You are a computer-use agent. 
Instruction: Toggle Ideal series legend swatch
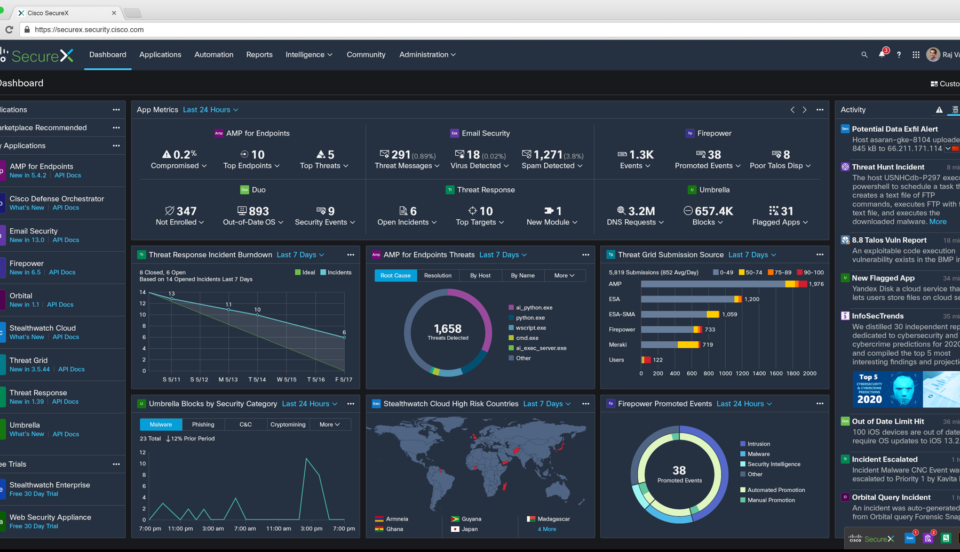pyautogui.click(x=298, y=272)
